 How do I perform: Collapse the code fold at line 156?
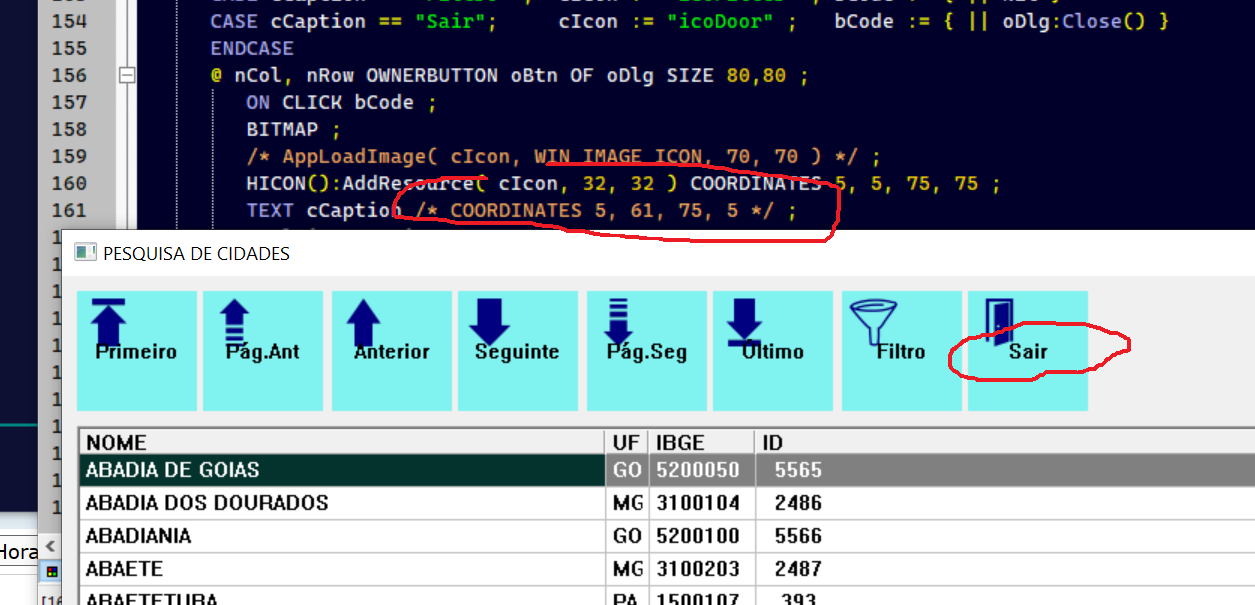click(x=126, y=75)
